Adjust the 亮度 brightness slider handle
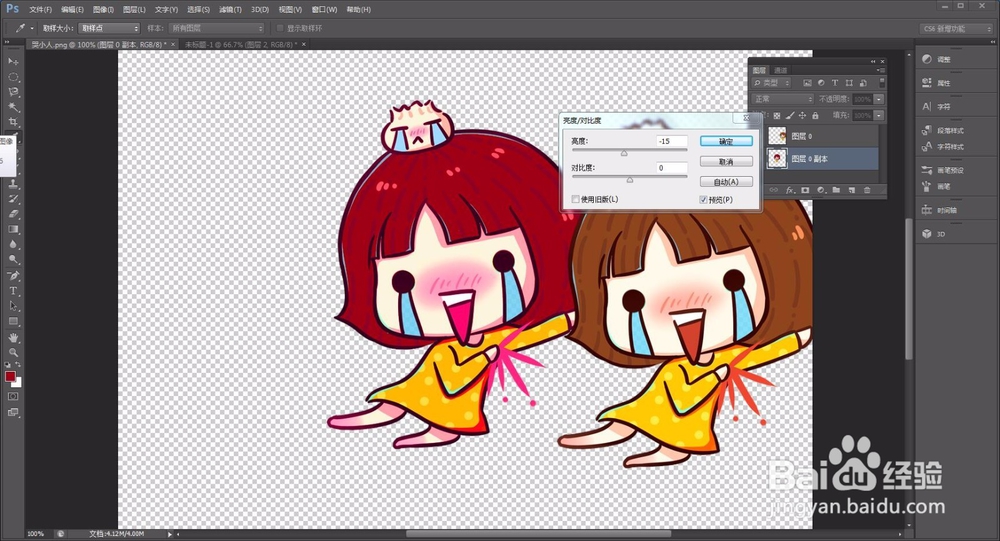The height and width of the screenshot is (541, 1000). [624, 153]
